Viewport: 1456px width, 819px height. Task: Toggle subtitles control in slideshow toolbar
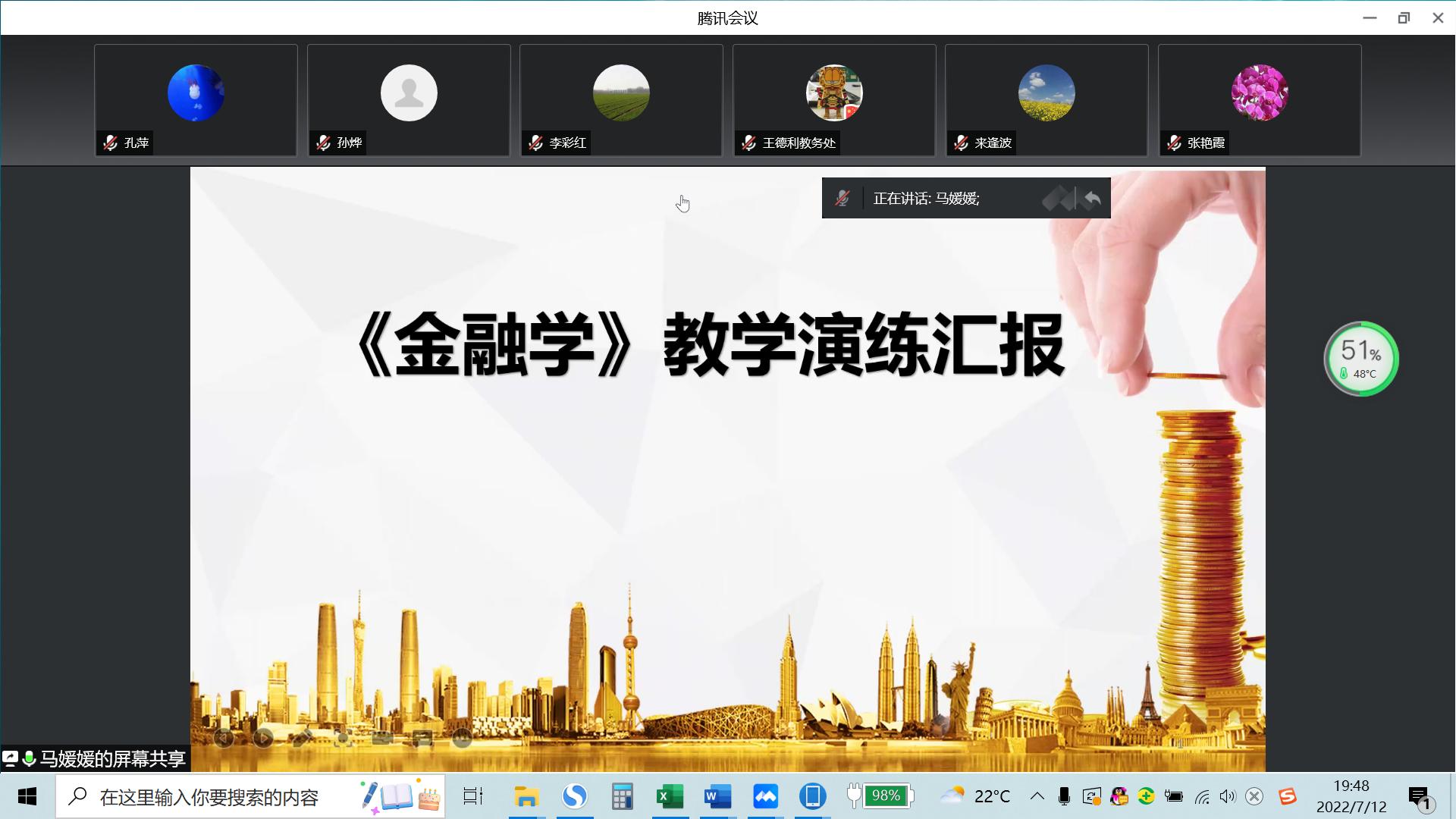coord(422,737)
